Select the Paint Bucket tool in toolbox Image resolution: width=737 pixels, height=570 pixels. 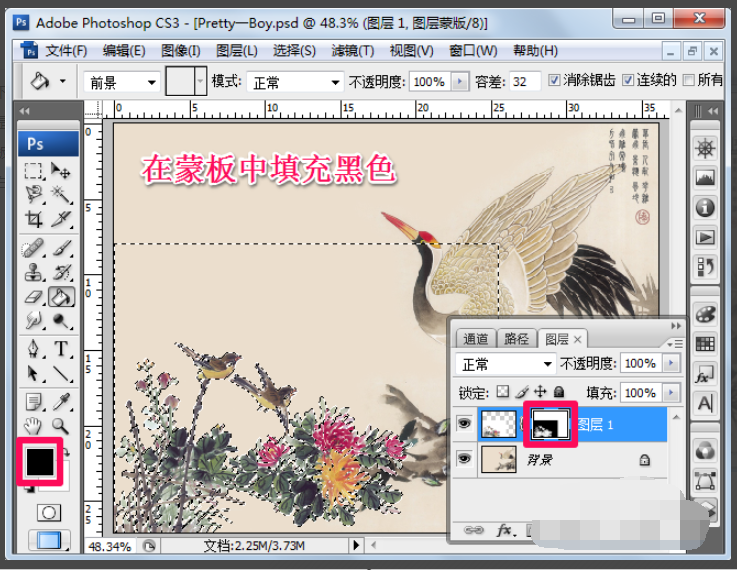[x=61, y=297]
